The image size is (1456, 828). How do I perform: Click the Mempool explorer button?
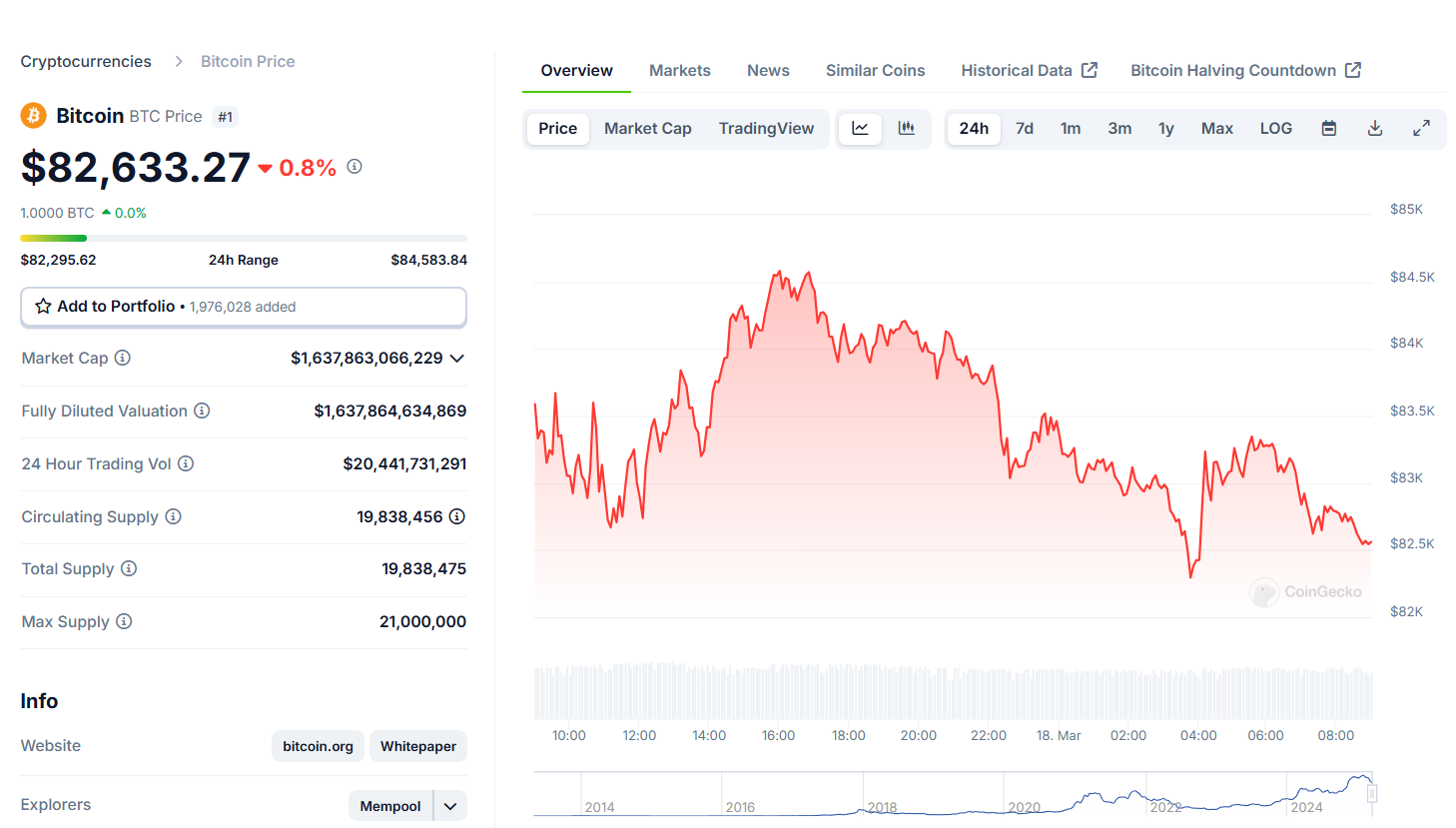point(390,806)
